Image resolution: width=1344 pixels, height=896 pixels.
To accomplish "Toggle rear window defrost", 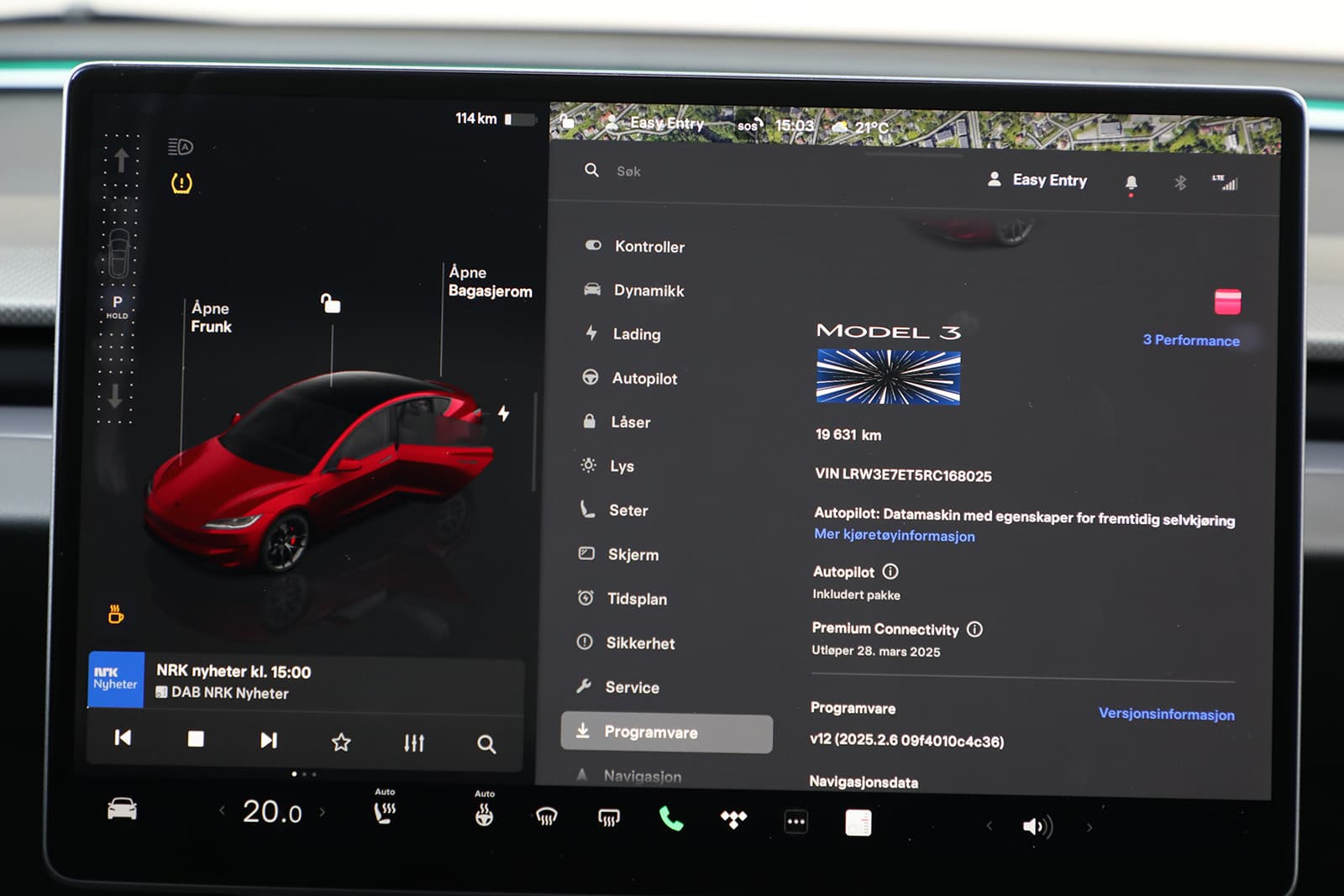I will click(609, 818).
